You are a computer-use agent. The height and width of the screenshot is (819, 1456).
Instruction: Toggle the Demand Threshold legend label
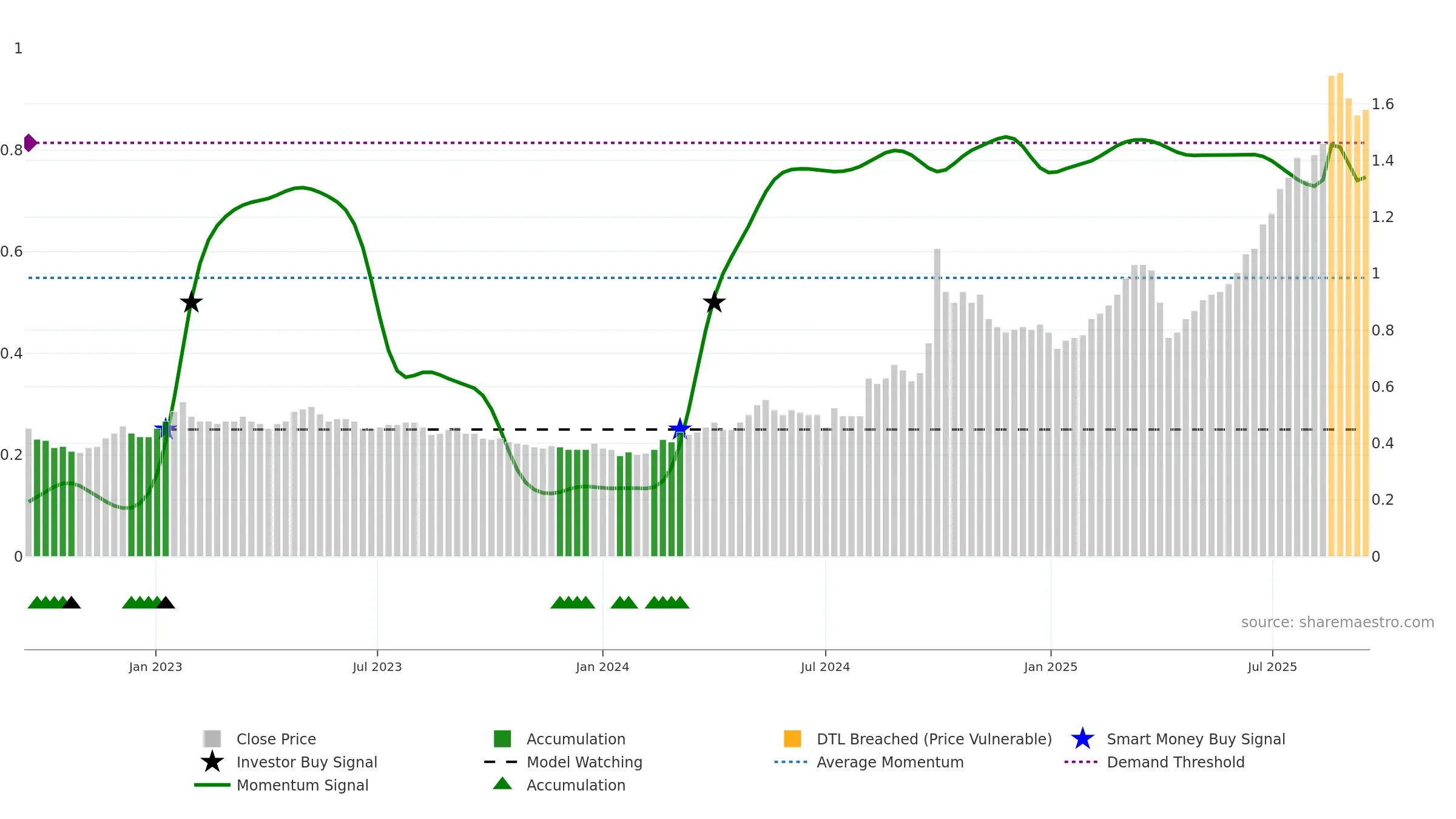tap(1176, 762)
